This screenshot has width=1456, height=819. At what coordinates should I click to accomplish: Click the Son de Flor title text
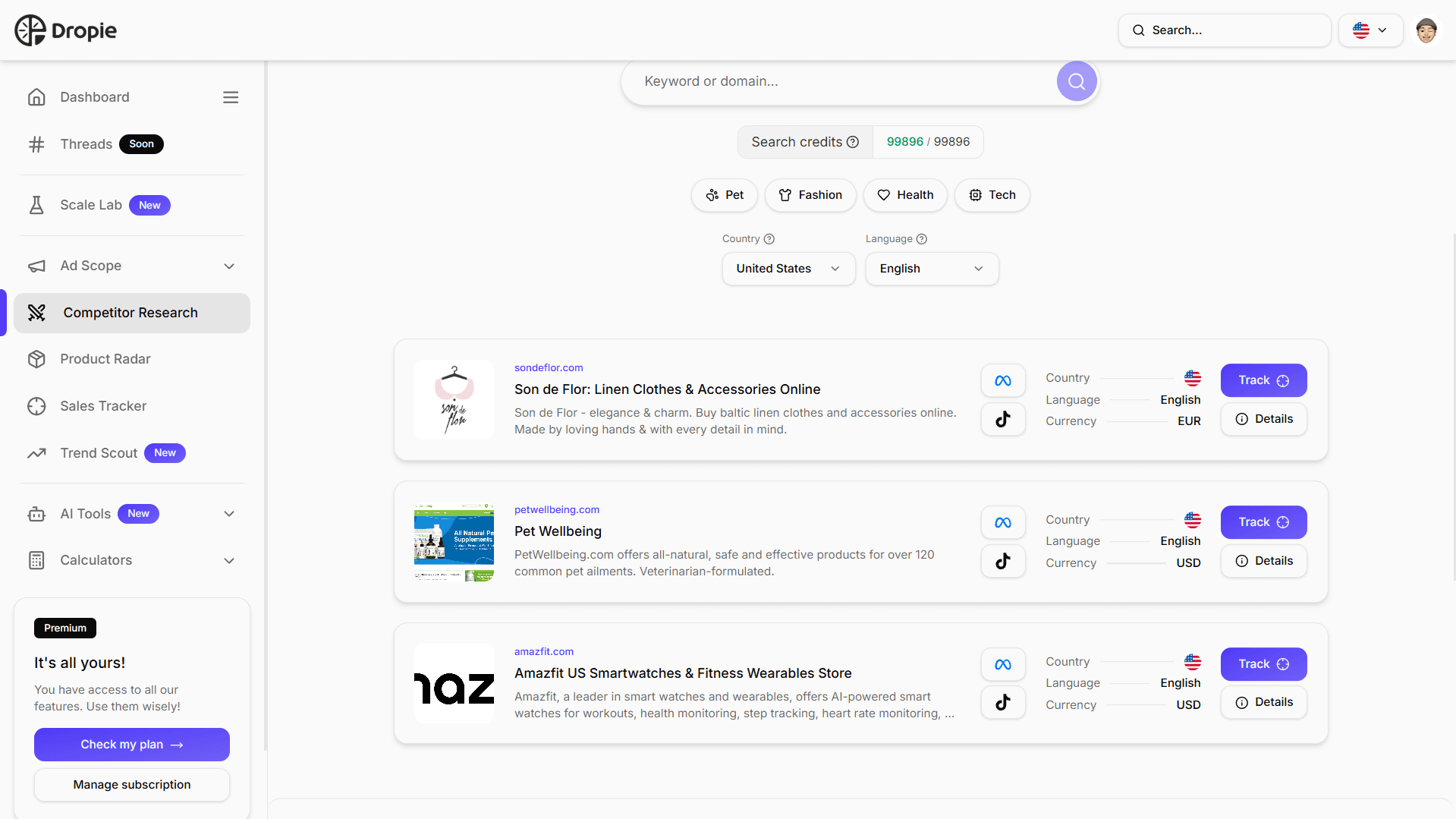(x=667, y=389)
